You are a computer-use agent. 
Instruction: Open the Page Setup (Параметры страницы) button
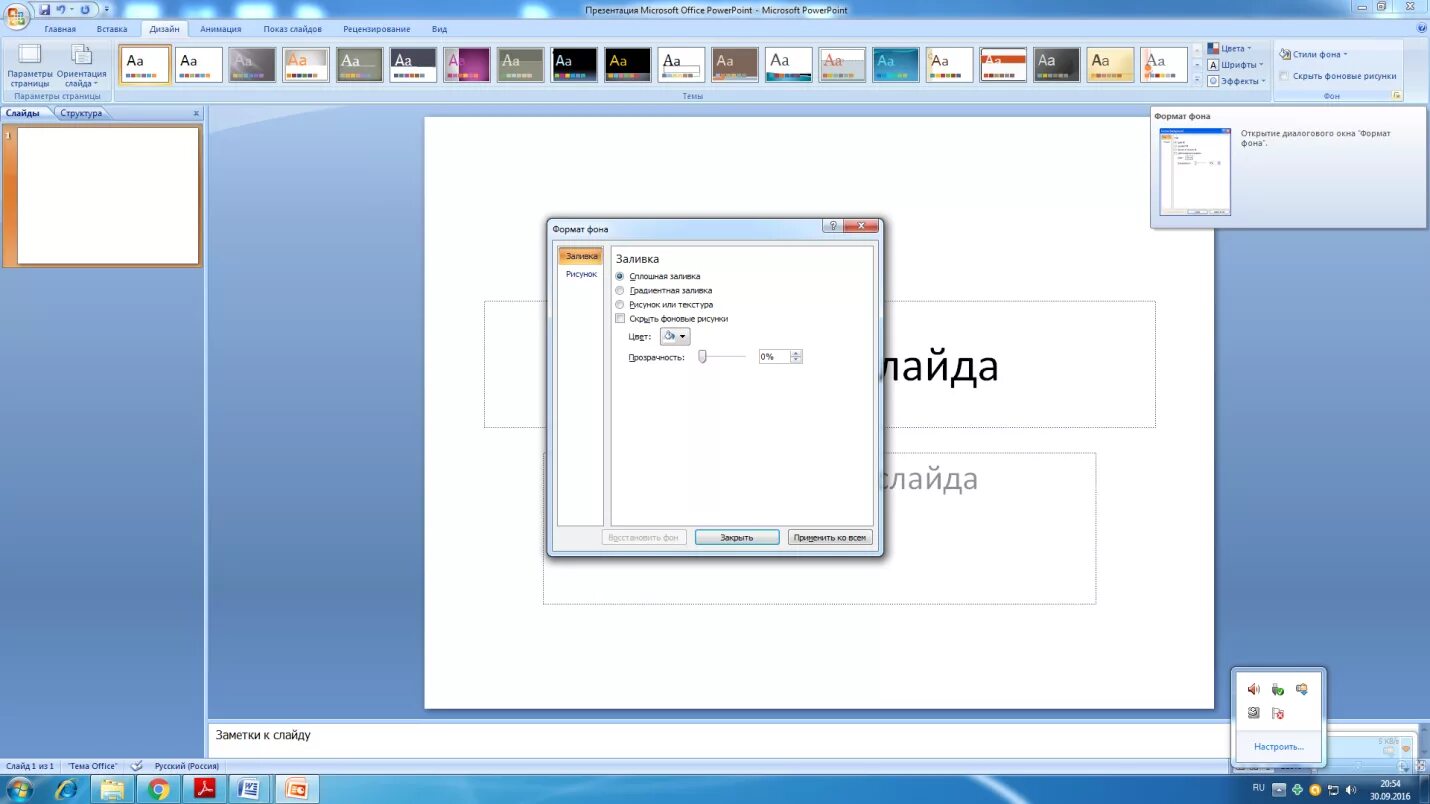[30, 66]
